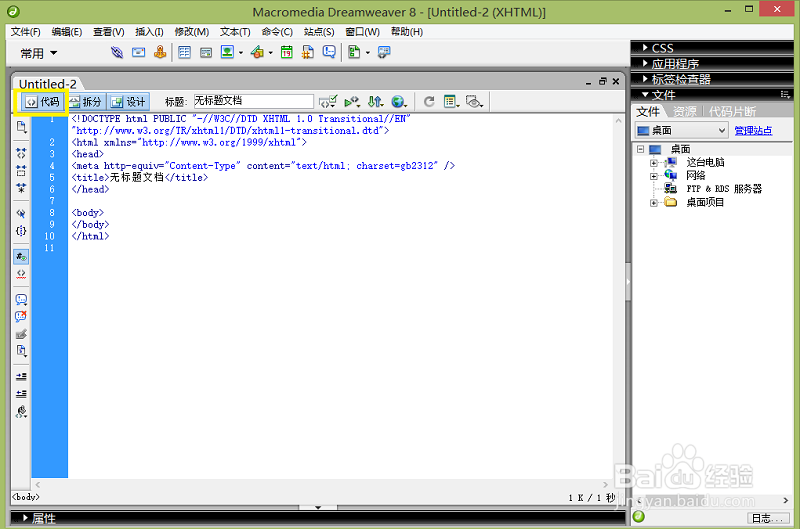This screenshot has height=529, width=800.
Task: Click the Images insert icon
Action: click(227, 52)
